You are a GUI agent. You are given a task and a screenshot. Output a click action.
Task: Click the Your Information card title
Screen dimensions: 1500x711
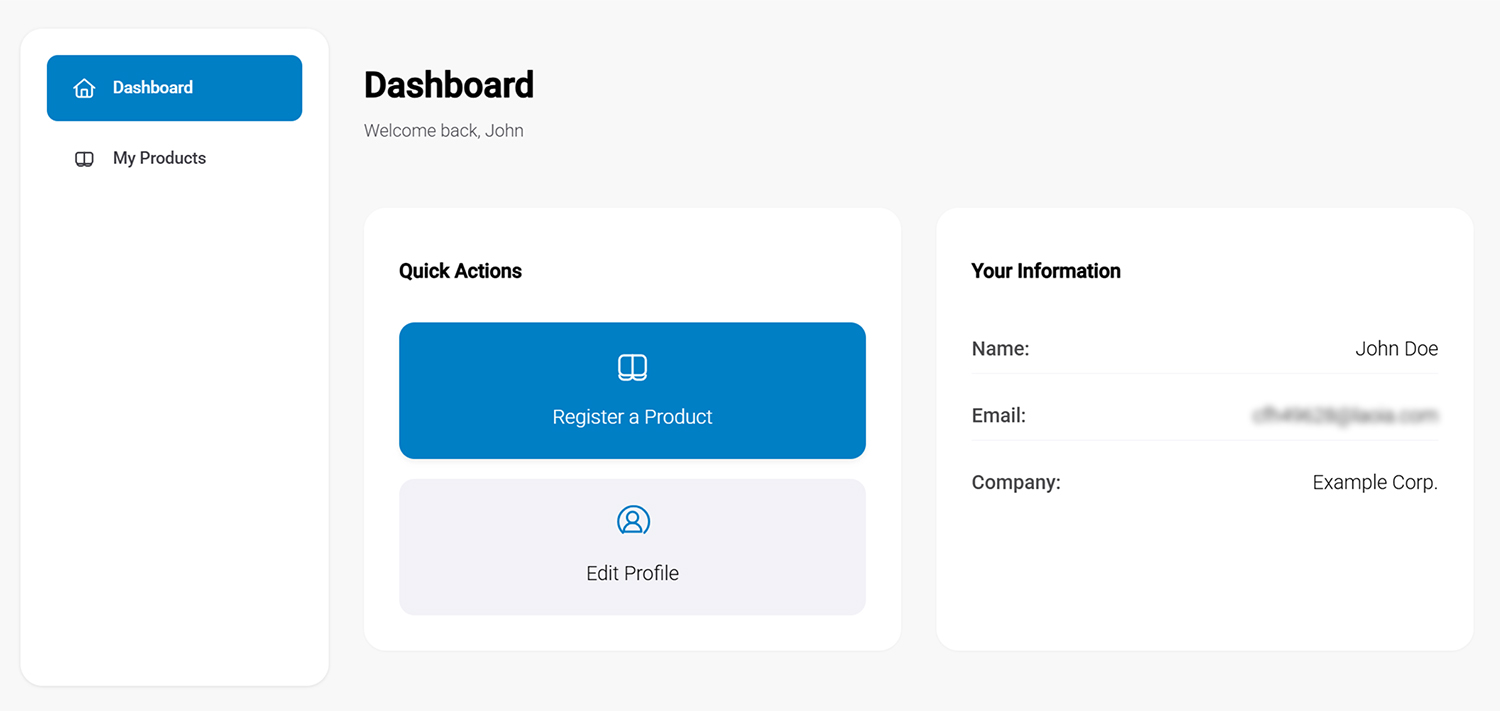(x=1045, y=271)
